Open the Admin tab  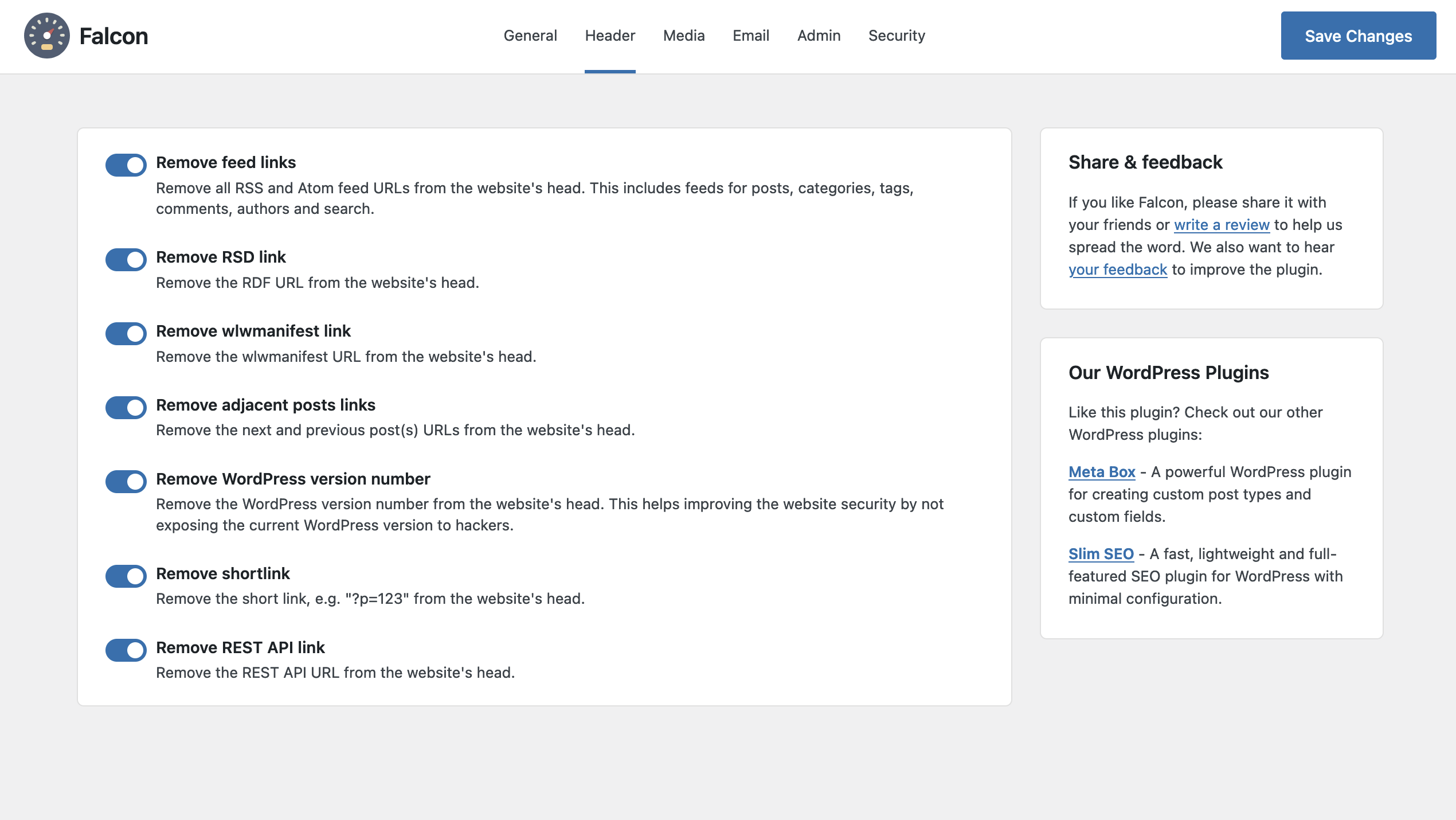click(819, 36)
